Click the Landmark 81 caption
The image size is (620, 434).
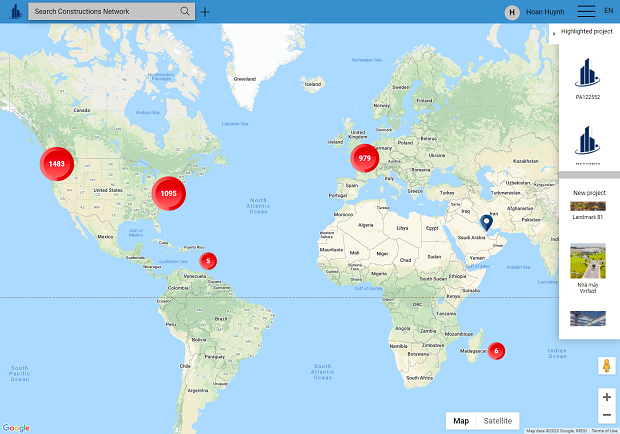588,217
